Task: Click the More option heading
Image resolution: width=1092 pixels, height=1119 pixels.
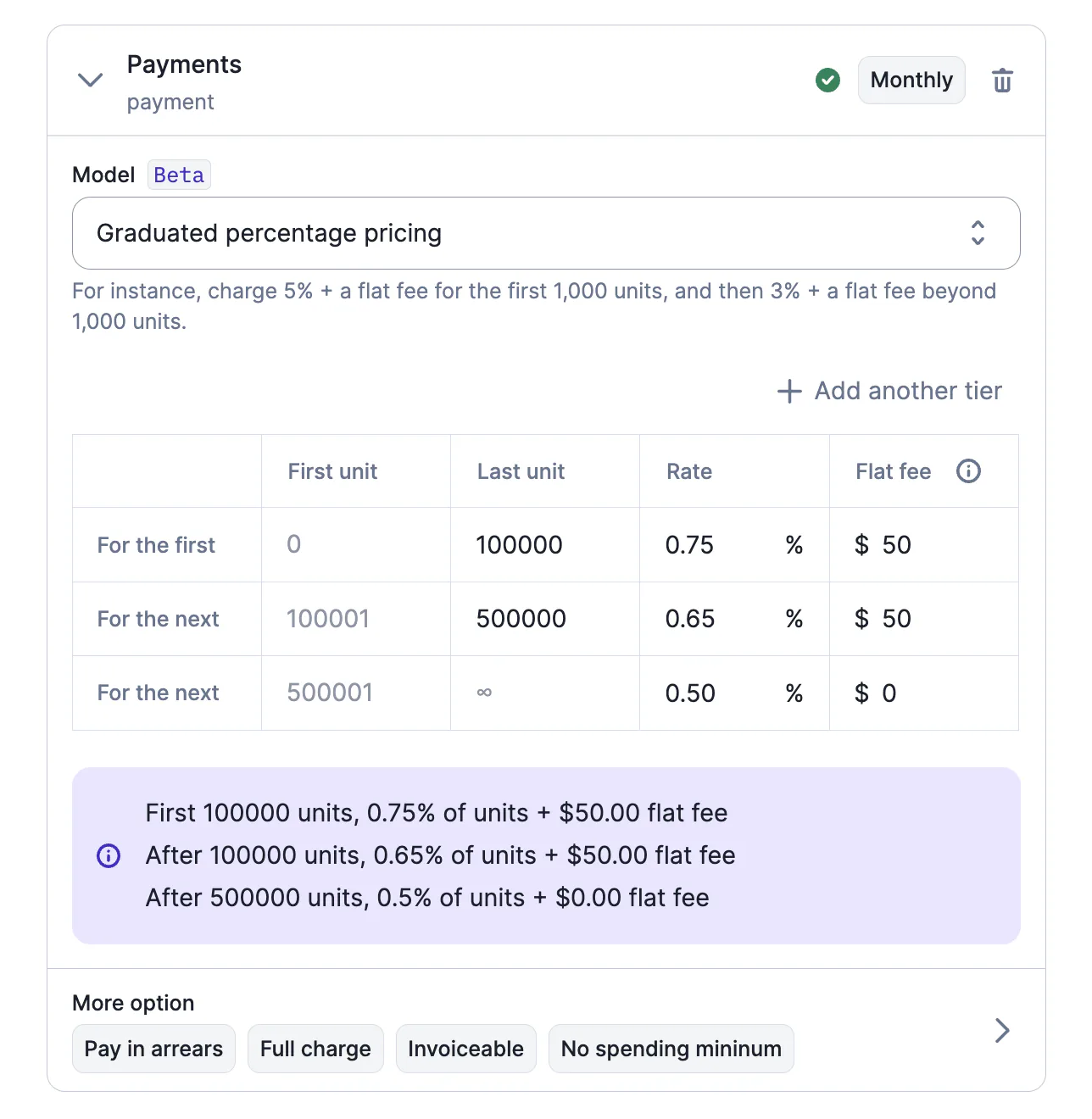Action: click(x=133, y=1003)
